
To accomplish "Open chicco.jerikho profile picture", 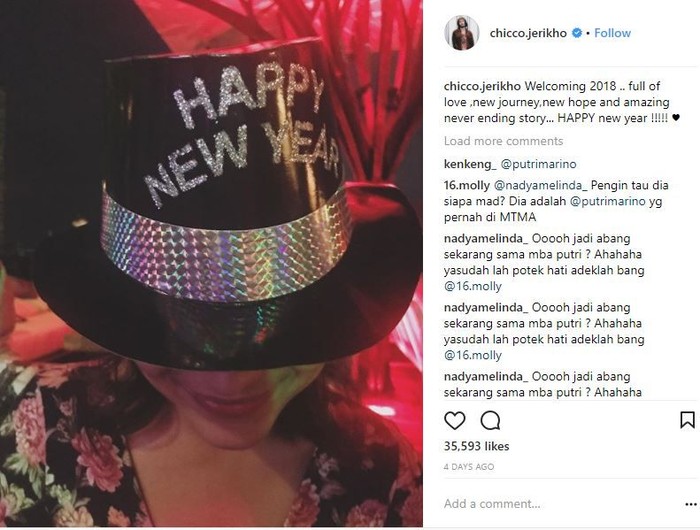I will coord(462,33).
